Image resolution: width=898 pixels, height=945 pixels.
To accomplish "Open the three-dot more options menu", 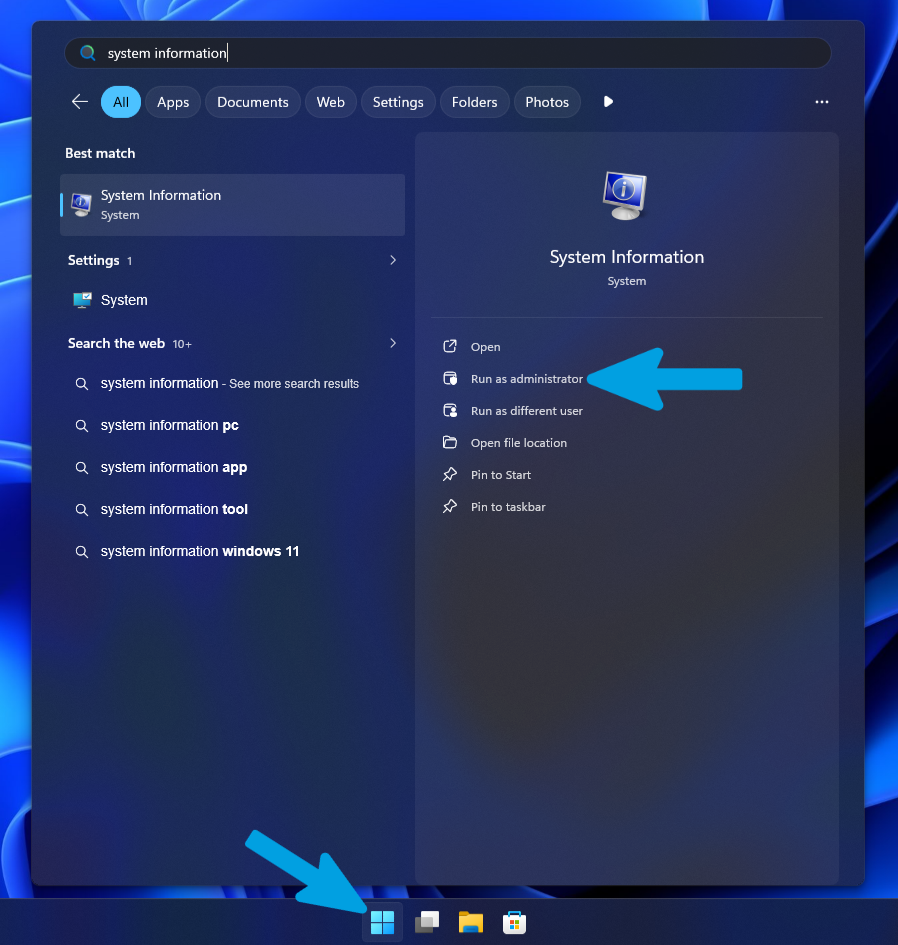I will click(x=821, y=102).
